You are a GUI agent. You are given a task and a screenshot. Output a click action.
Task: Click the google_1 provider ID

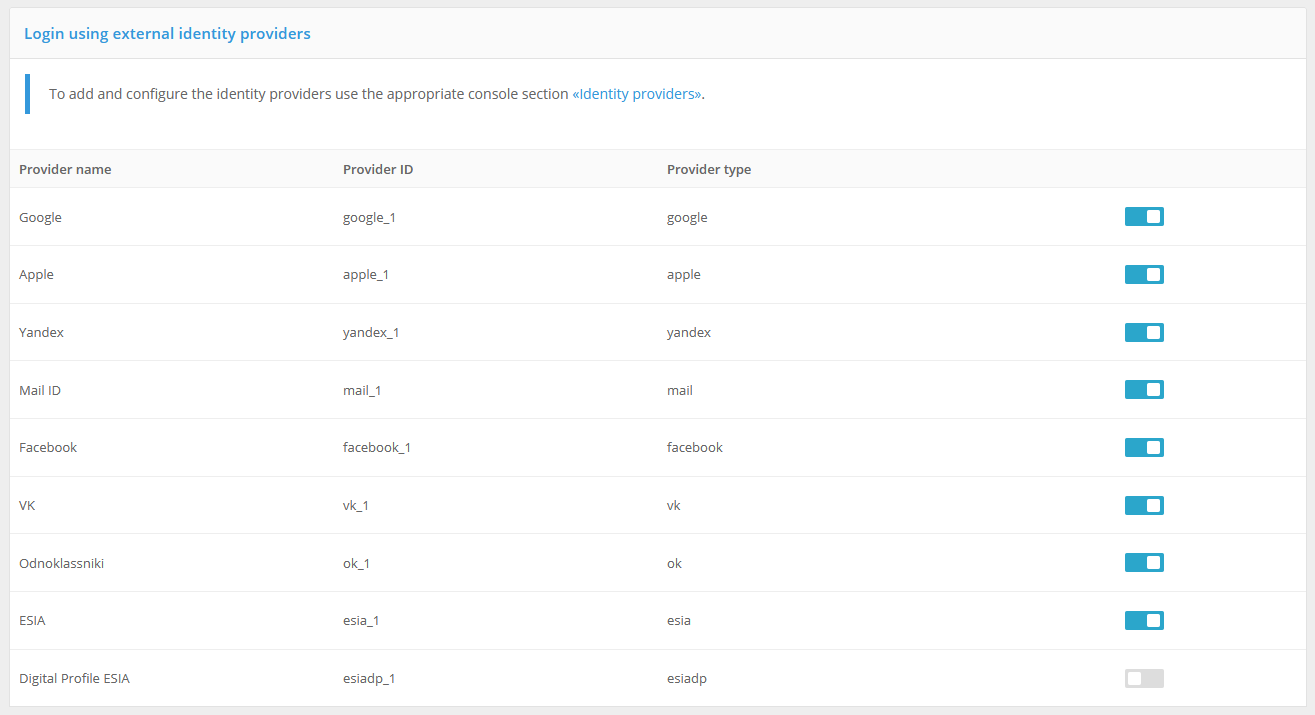369,217
